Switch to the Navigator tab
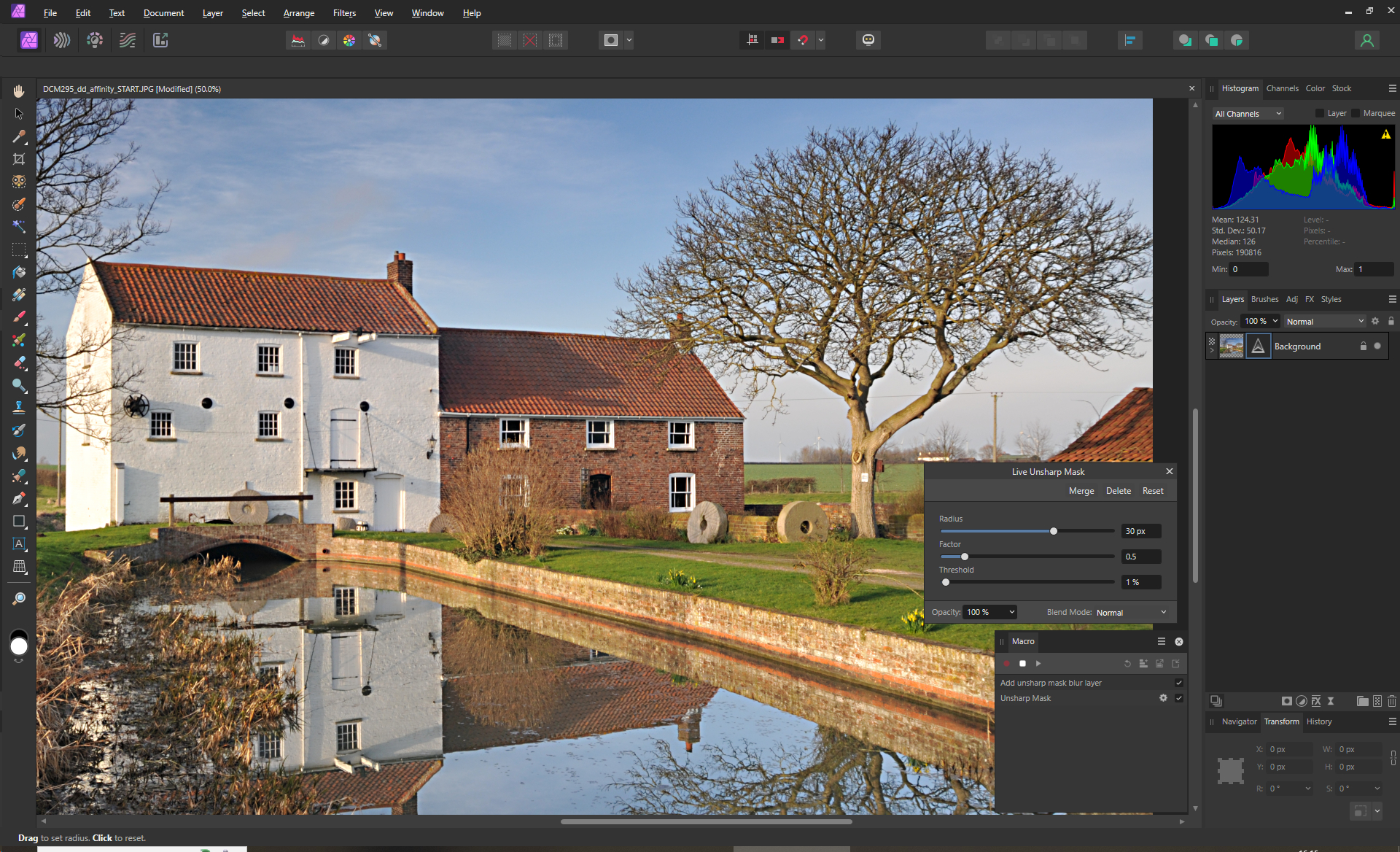 [1239, 721]
